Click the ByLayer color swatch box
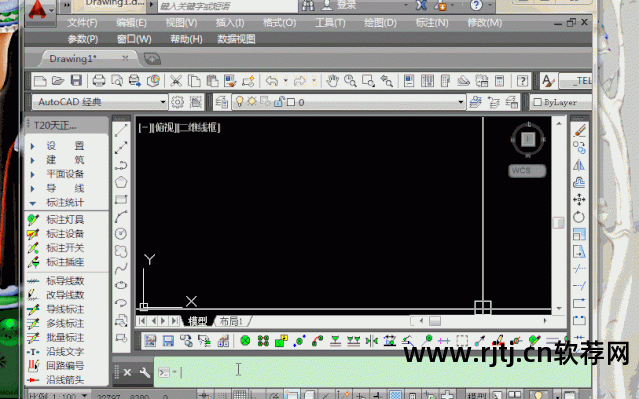This screenshot has width=639, height=399. click(538, 102)
